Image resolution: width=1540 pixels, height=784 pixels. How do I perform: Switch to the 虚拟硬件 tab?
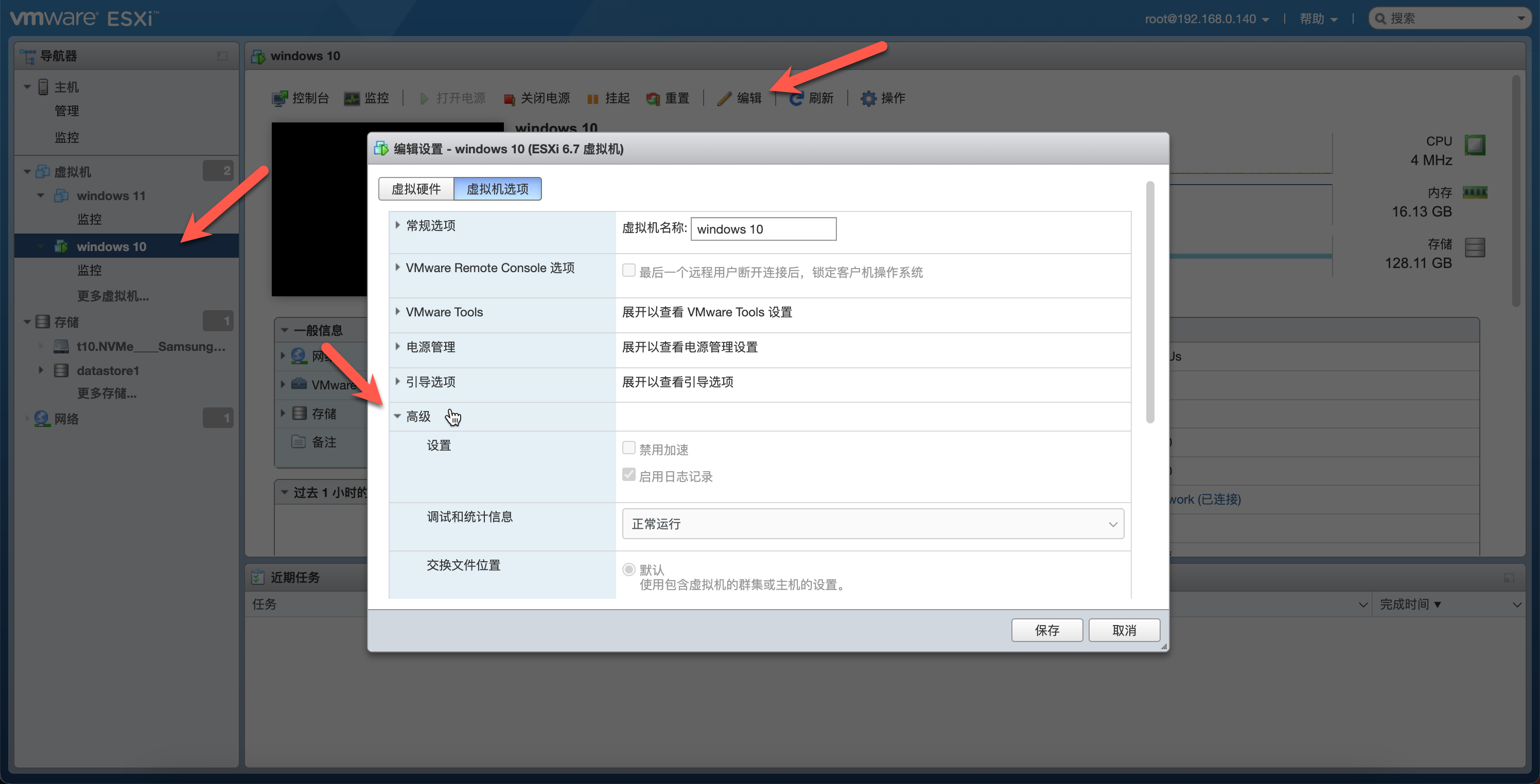click(x=415, y=188)
